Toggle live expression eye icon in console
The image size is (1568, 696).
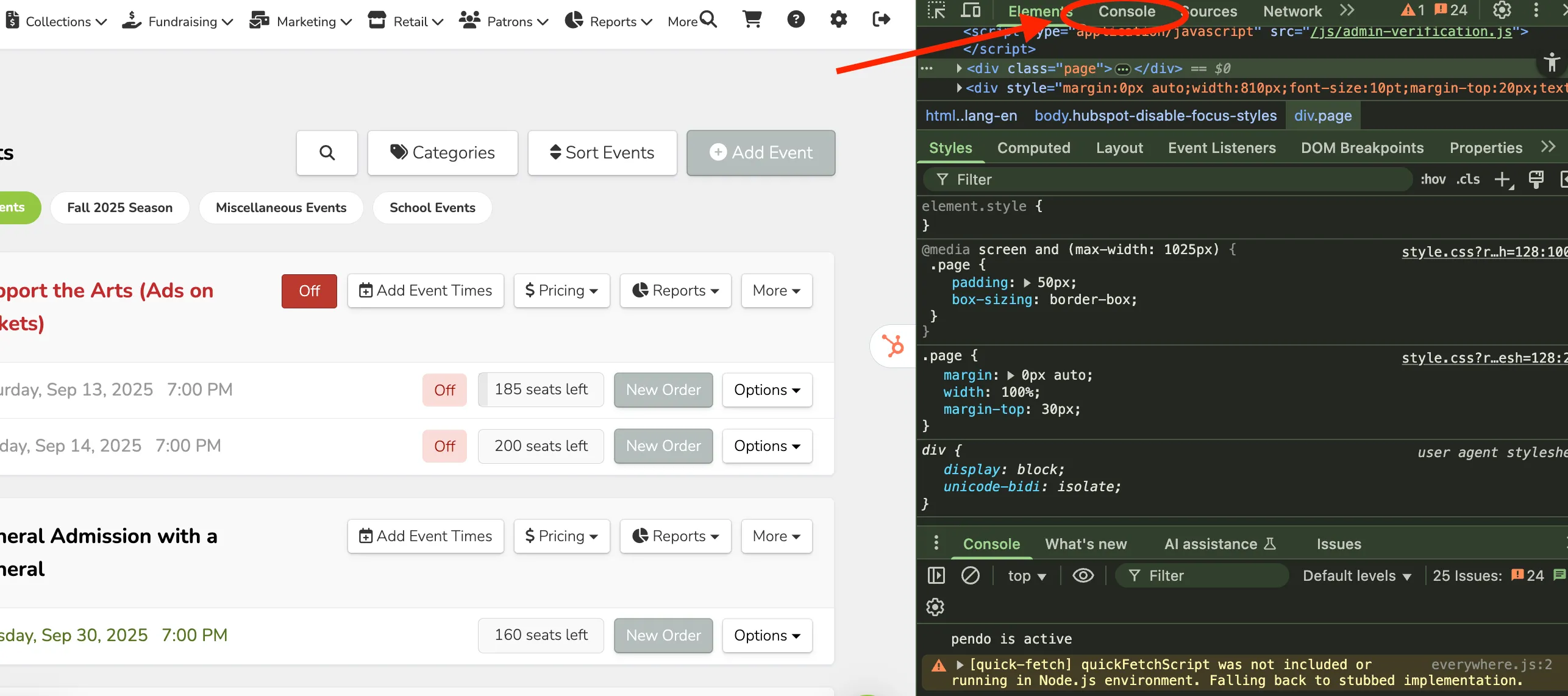1083,575
